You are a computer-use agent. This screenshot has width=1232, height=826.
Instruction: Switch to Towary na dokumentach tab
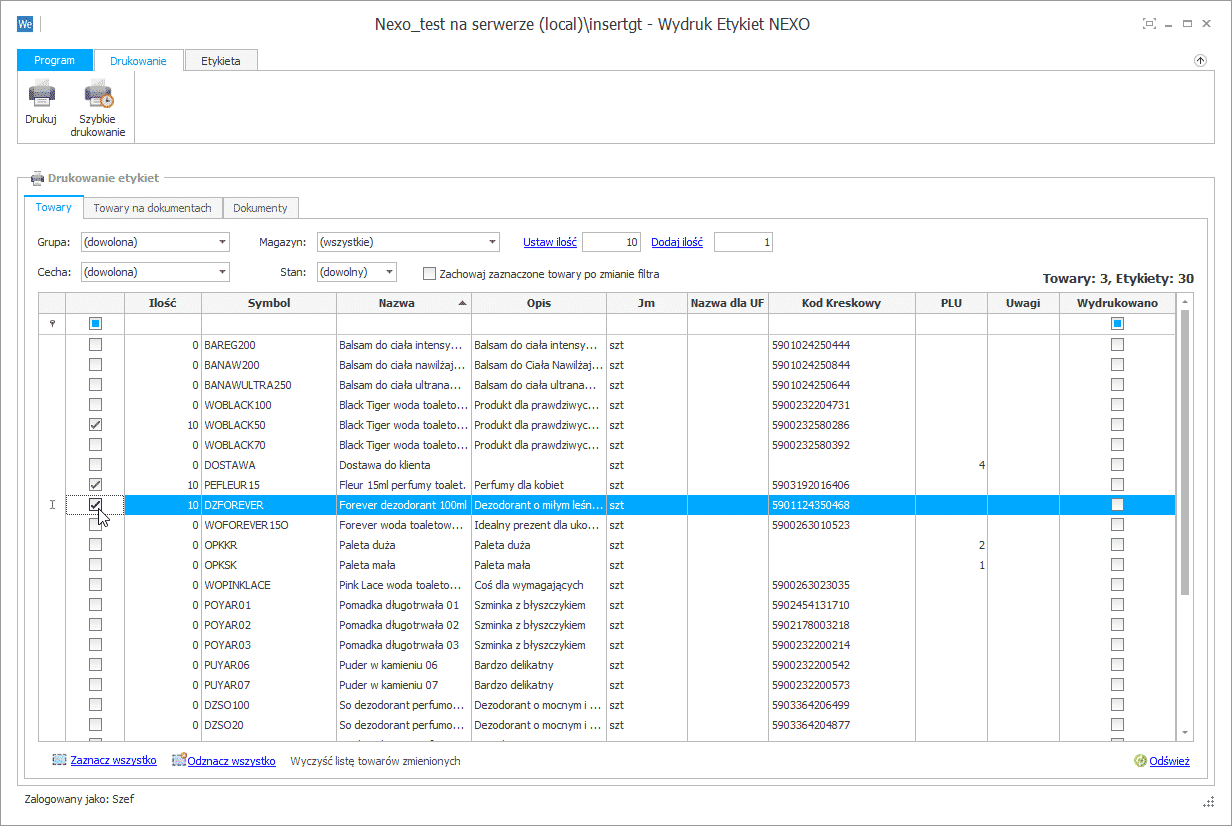pyautogui.click(x=152, y=208)
